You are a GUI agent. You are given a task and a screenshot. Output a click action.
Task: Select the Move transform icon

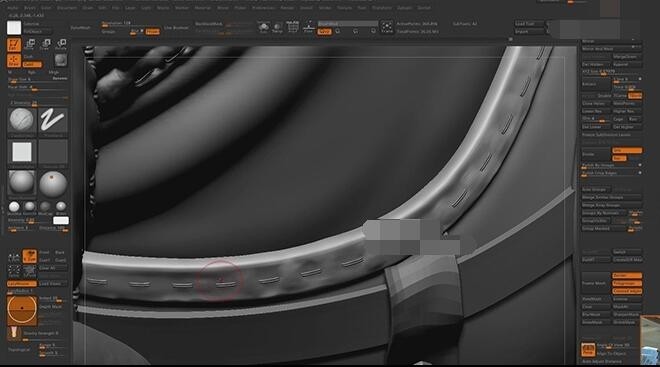pos(30,44)
